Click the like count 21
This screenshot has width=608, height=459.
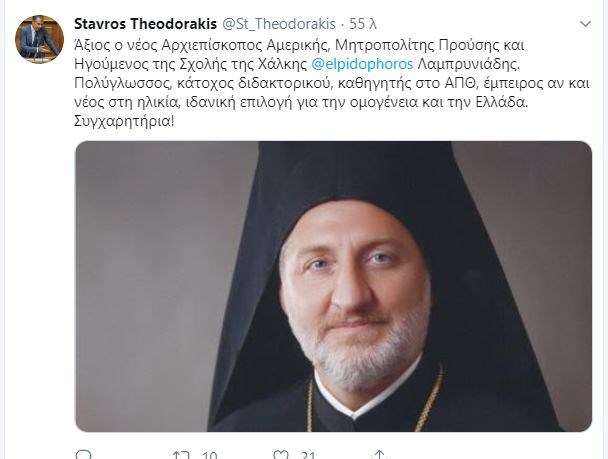pyautogui.click(x=308, y=455)
